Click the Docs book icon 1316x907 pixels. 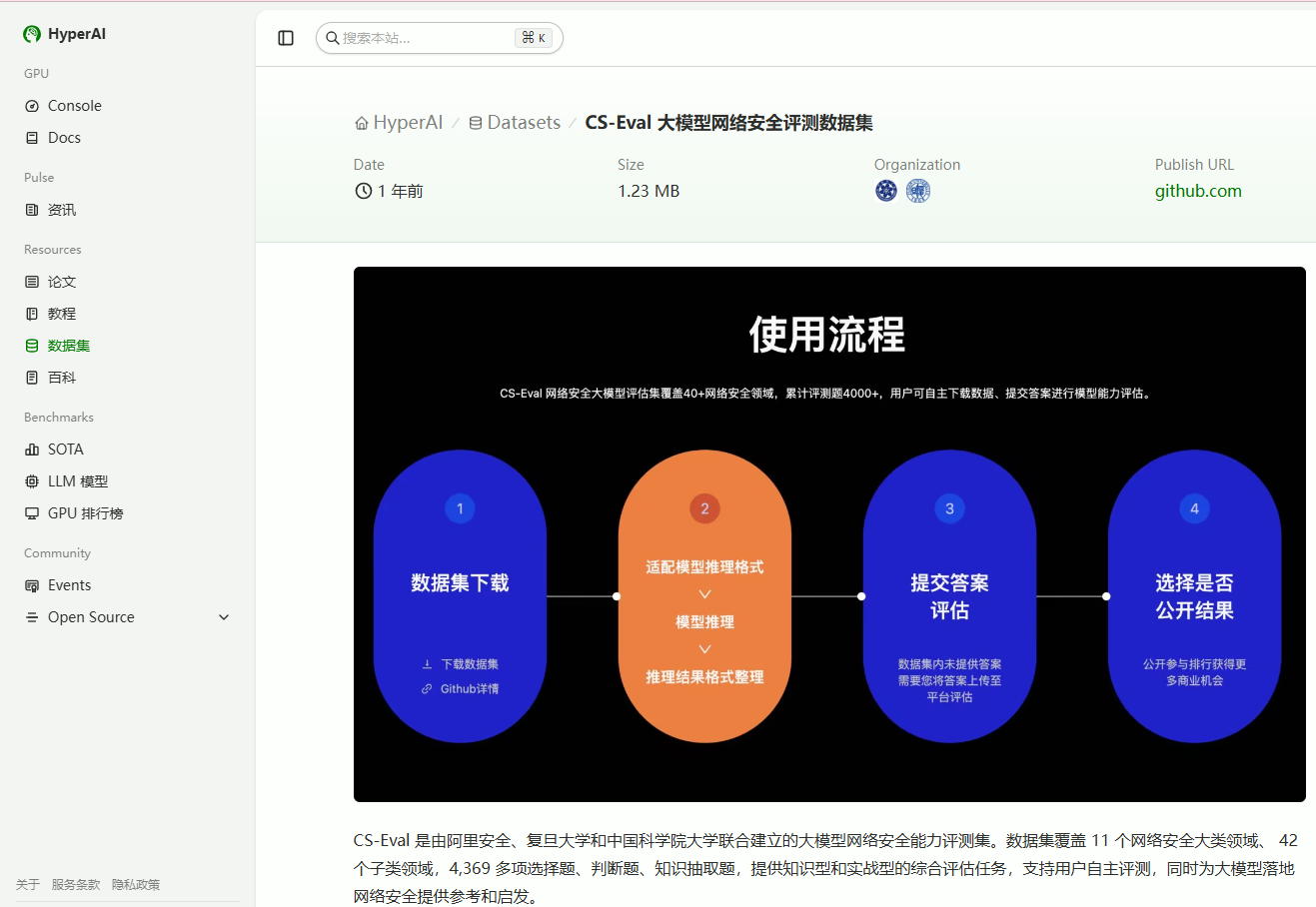click(x=32, y=138)
